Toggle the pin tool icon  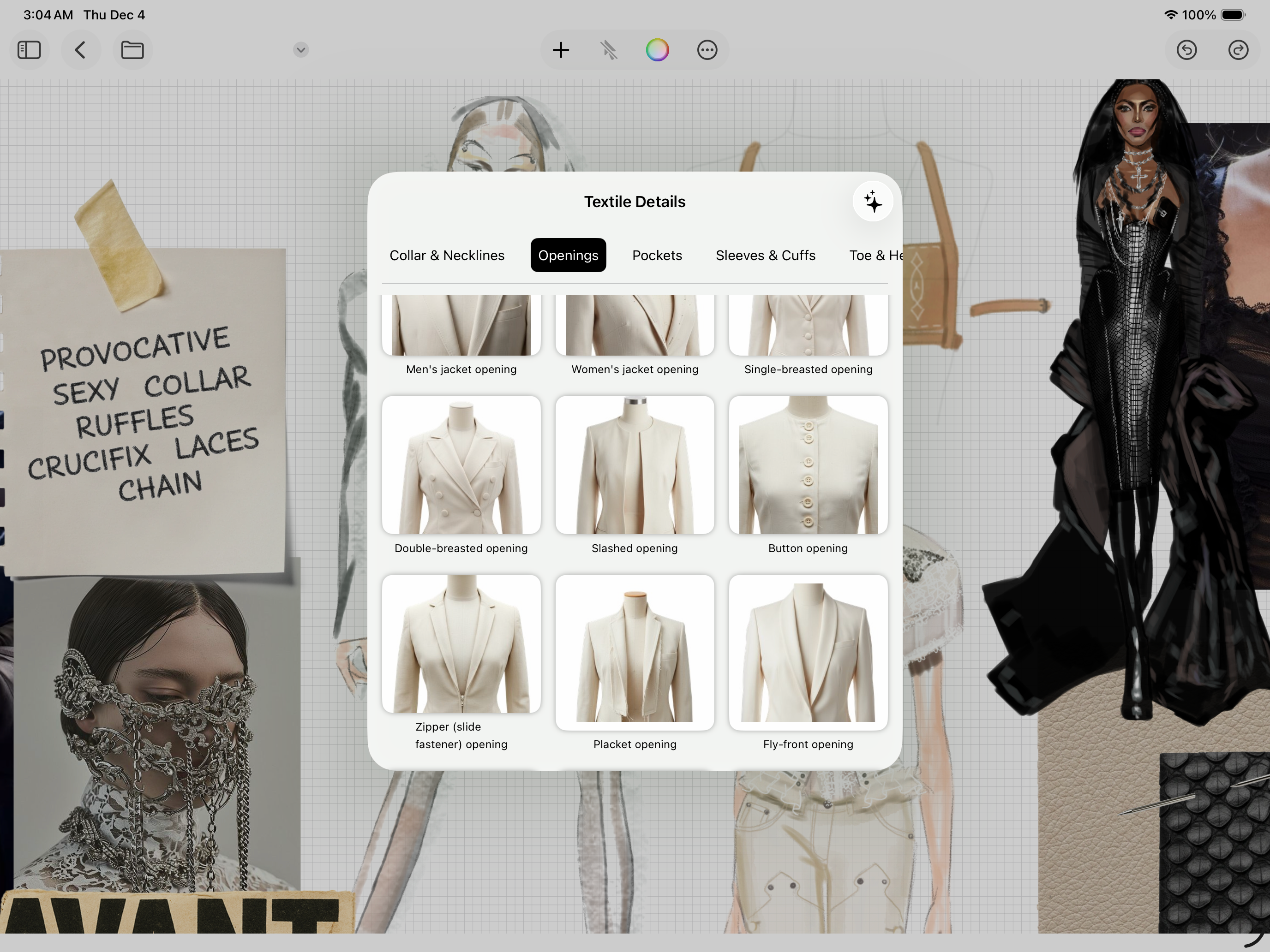pyautogui.click(x=609, y=50)
